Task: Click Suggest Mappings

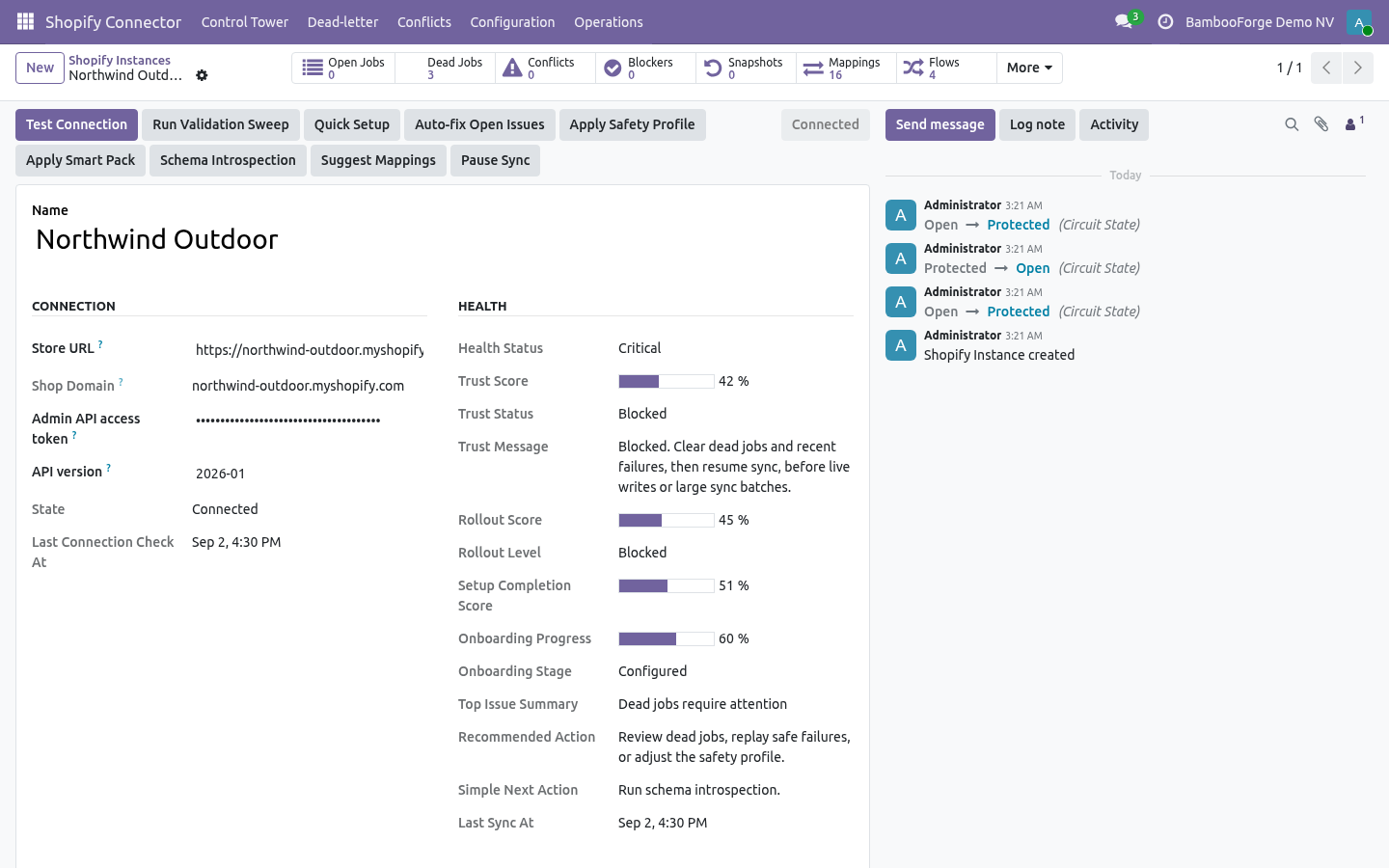Action: click(378, 160)
